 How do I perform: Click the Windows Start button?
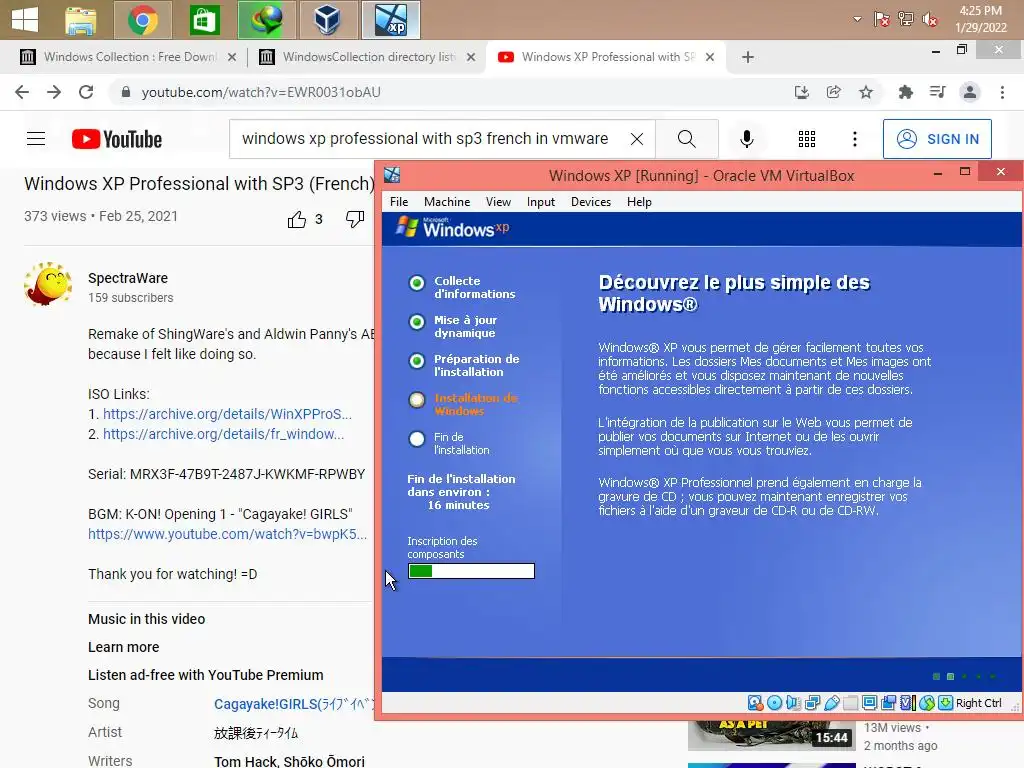point(25,20)
